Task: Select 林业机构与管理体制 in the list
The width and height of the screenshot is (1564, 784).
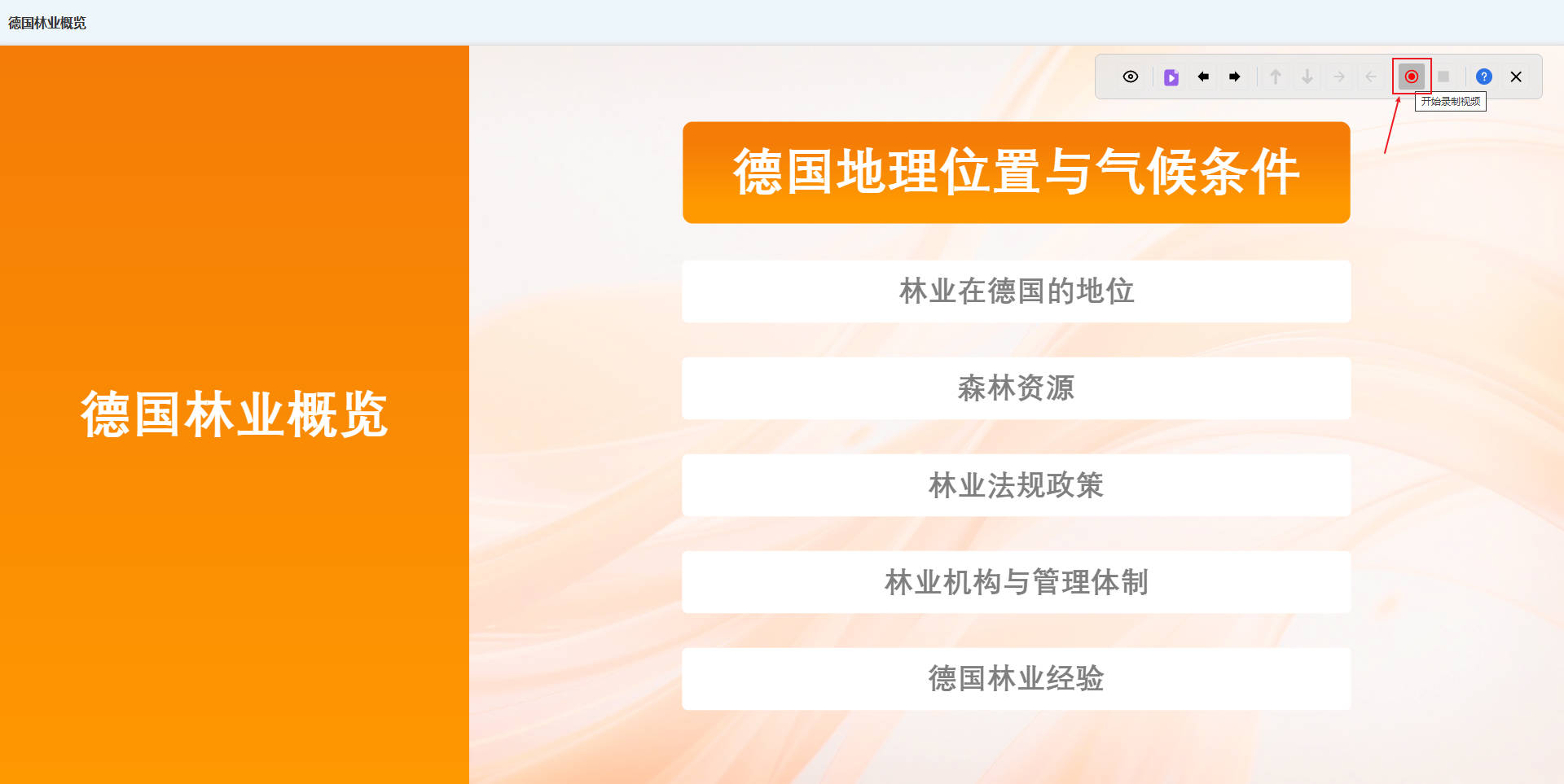Action: point(1016,582)
